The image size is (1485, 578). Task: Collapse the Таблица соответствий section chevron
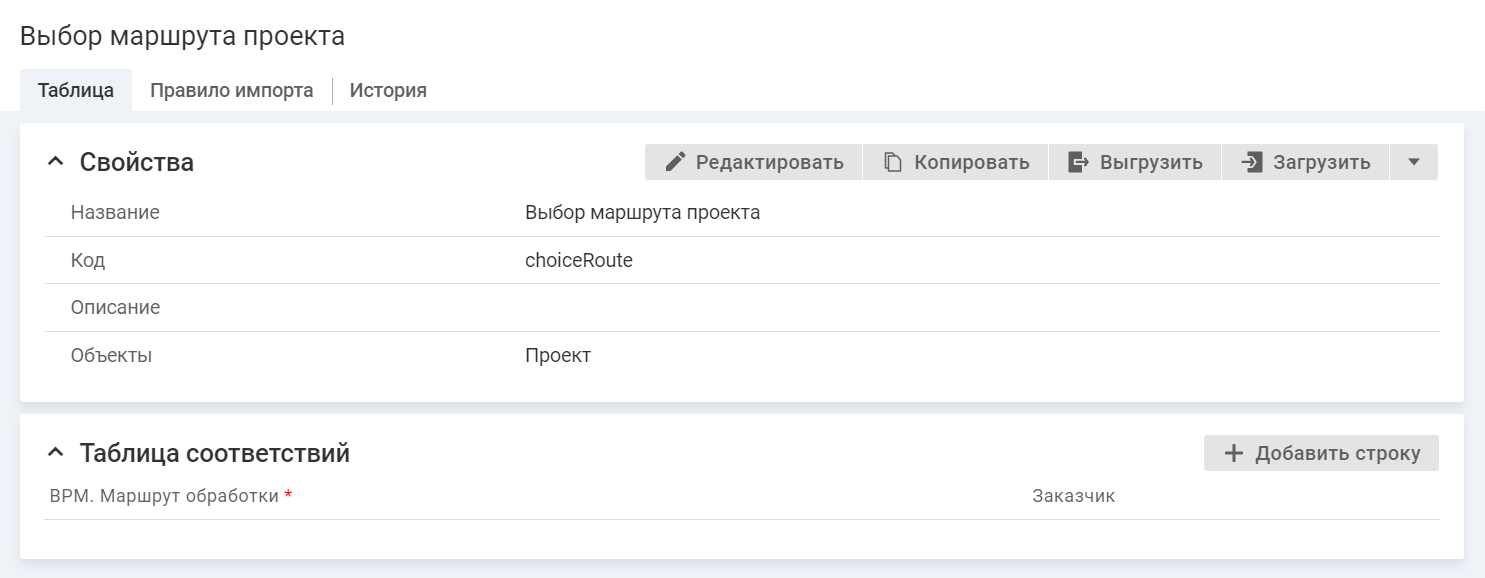56,453
